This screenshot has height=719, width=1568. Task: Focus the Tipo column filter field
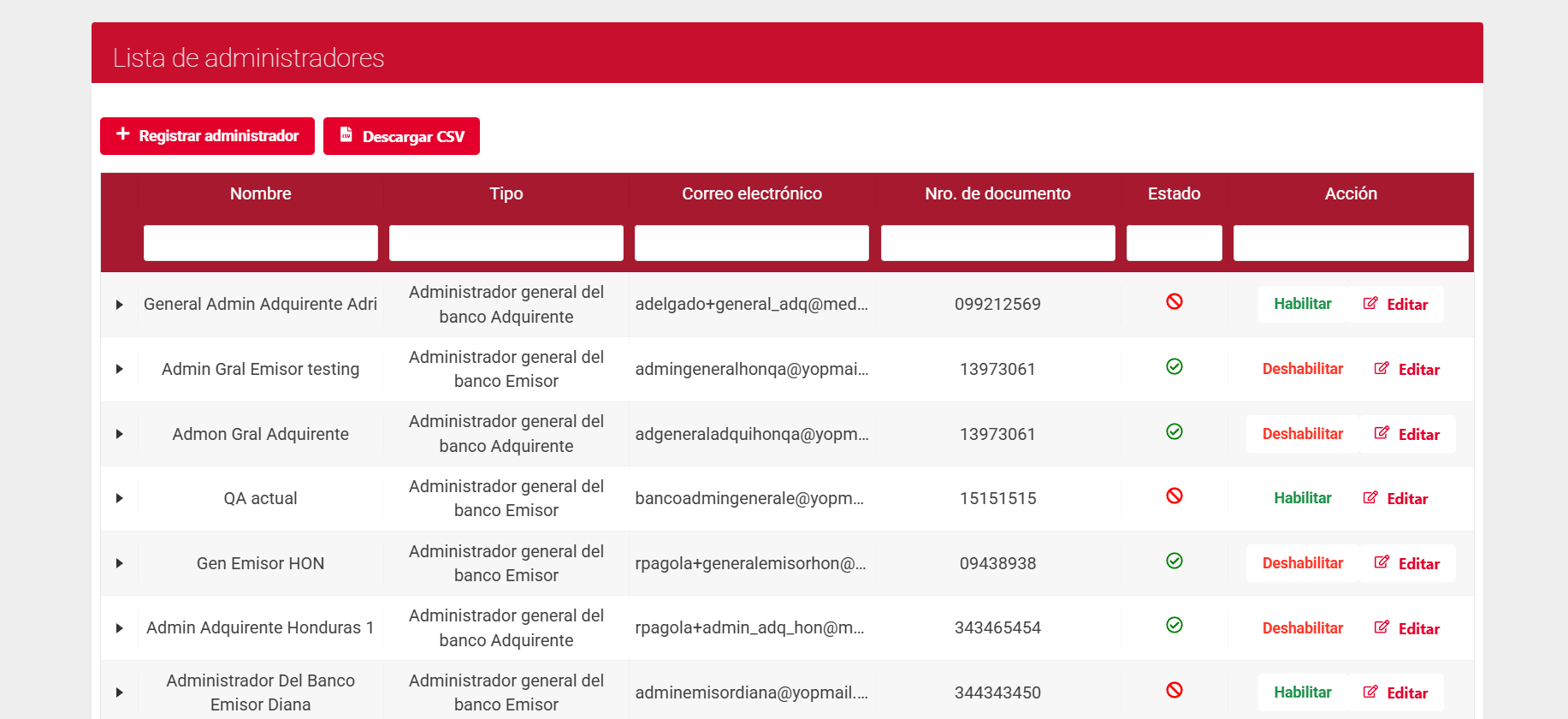(506, 243)
